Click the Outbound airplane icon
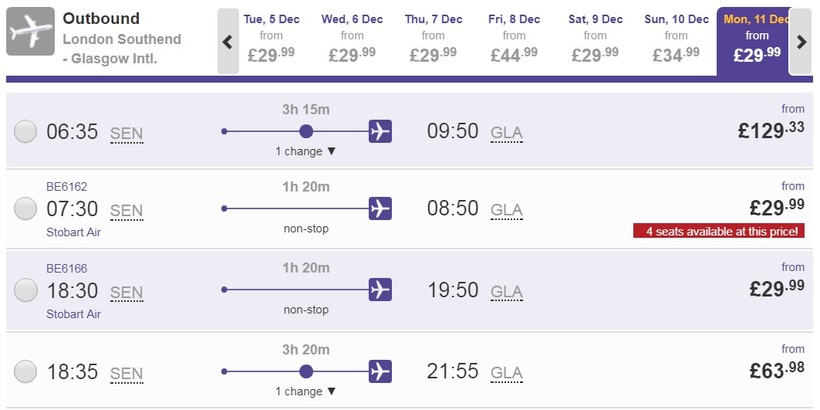The height and width of the screenshot is (410, 820). point(31,32)
